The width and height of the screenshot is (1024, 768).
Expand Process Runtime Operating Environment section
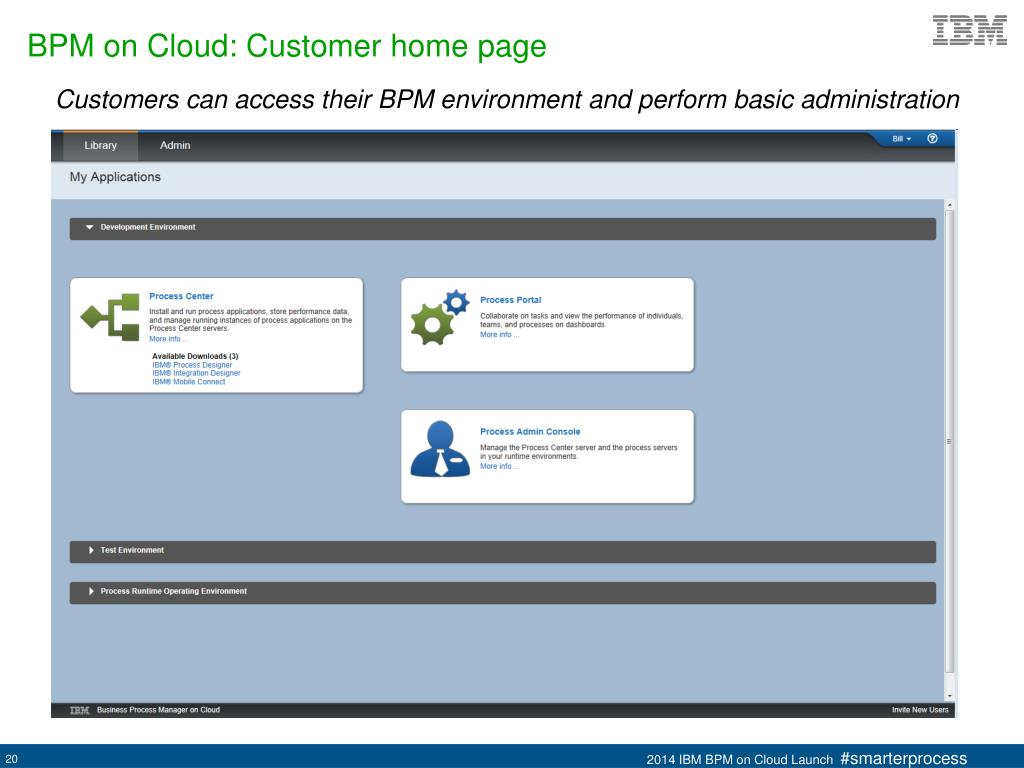[502, 592]
